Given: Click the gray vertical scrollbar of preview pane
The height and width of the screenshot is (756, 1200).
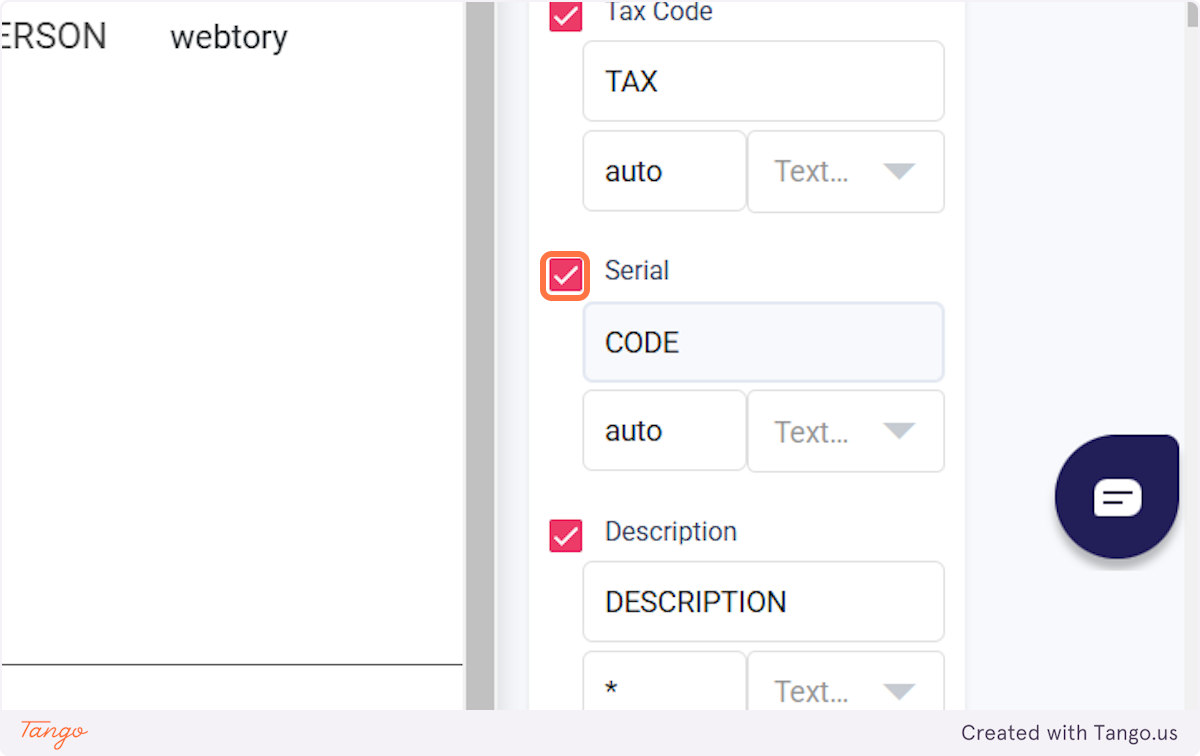Looking at the screenshot, I should (x=480, y=356).
